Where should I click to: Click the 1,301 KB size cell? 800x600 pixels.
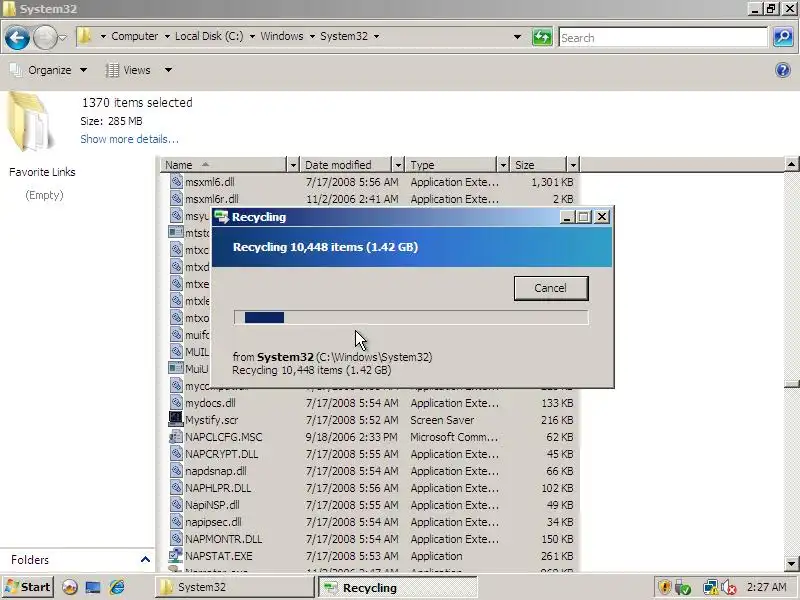[x=552, y=182]
